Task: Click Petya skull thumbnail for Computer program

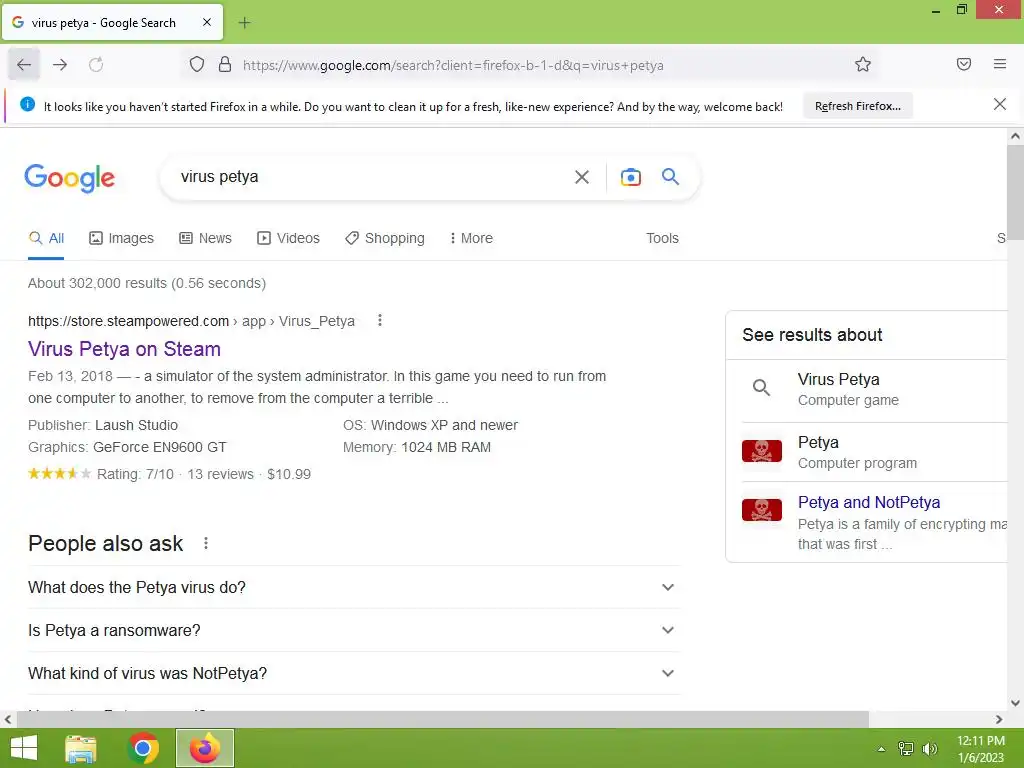Action: click(761, 451)
